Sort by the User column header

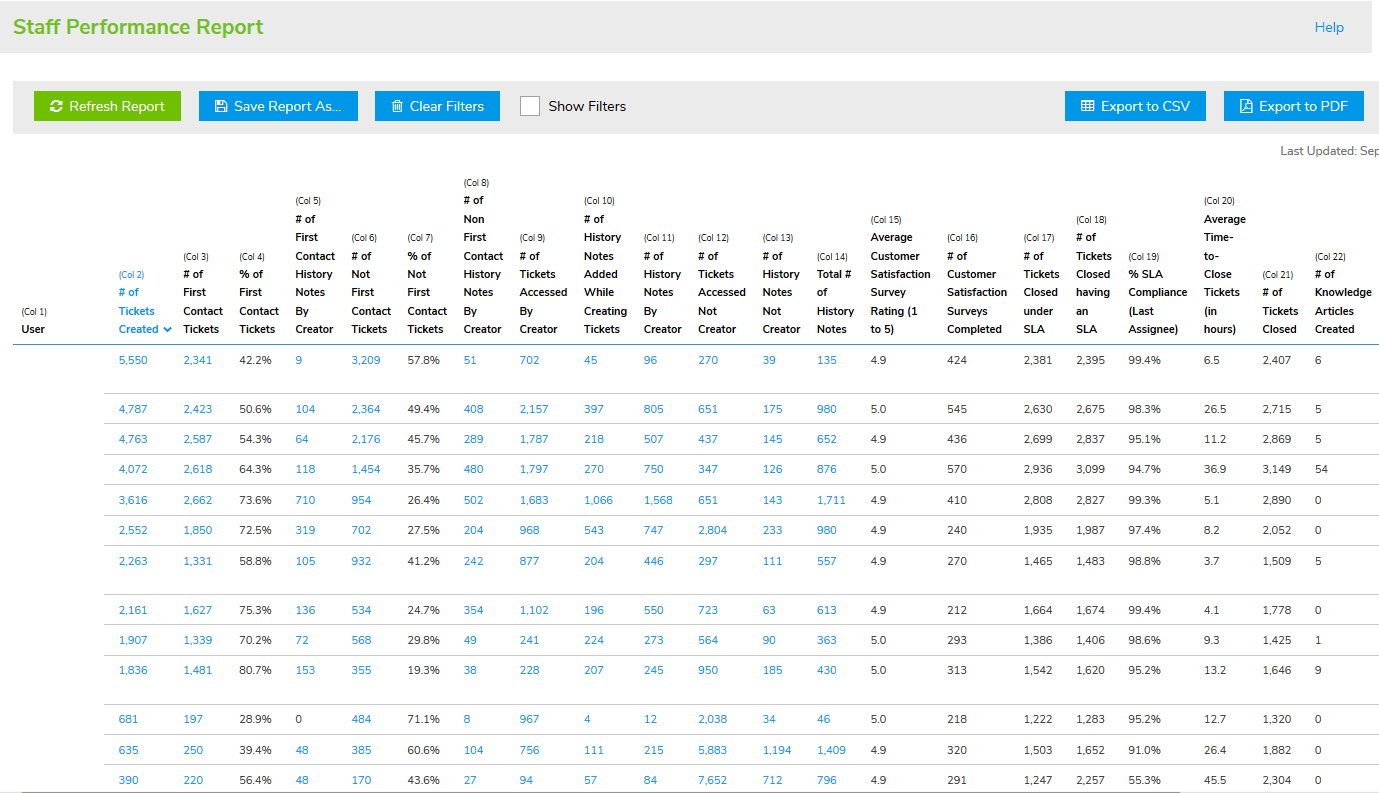tap(33, 329)
